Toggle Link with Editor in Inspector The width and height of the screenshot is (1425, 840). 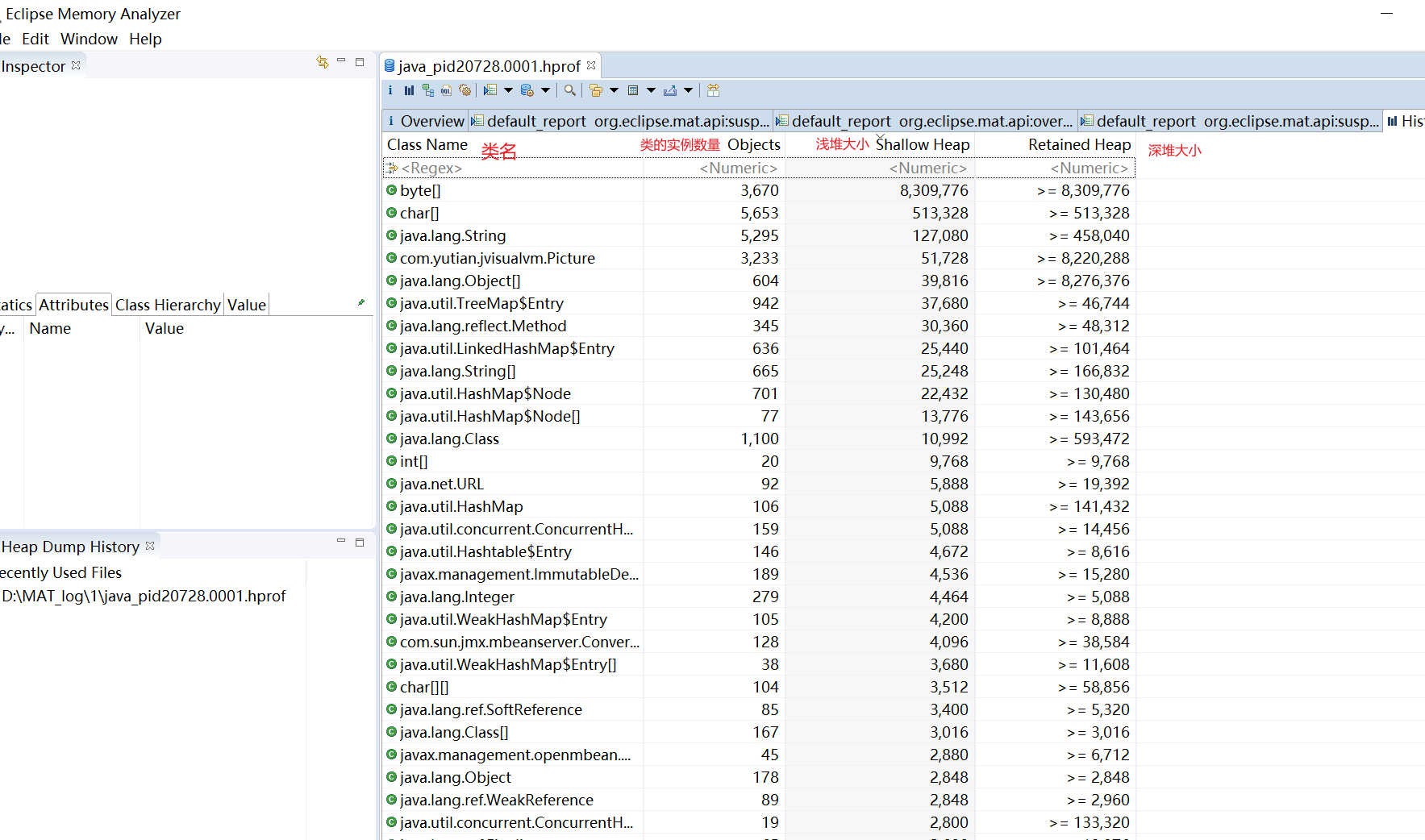pyautogui.click(x=323, y=62)
